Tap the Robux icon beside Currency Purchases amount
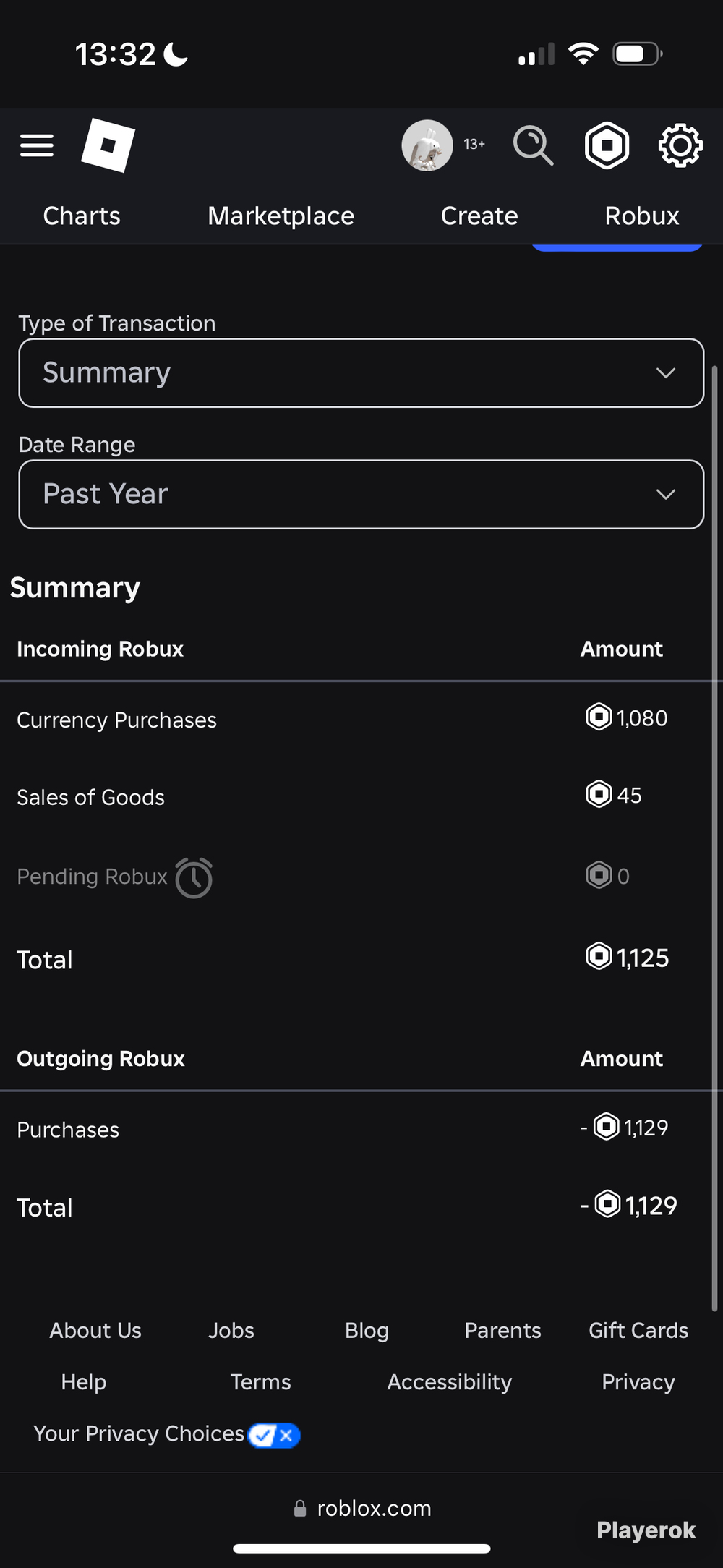The height and width of the screenshot is (1568, 723). coord(599,717)
